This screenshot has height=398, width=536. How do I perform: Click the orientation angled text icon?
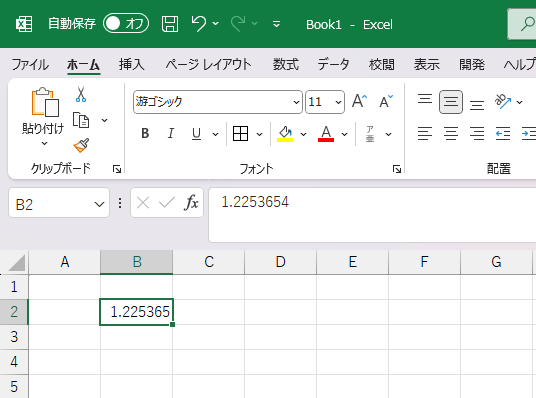(x=503, y=101)
